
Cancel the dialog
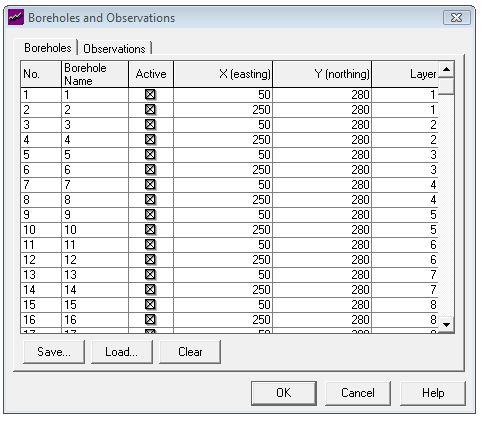[358, 393]
